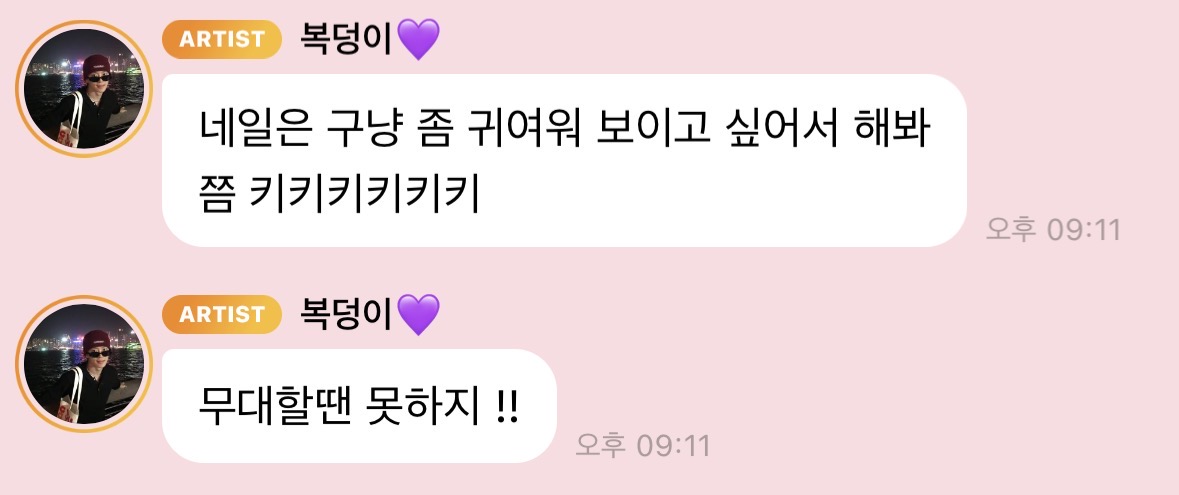The height and width of the screenshot is (495, 1179).
Task: Open the profile picture beside the first message
Action: [x=84, y=89]
